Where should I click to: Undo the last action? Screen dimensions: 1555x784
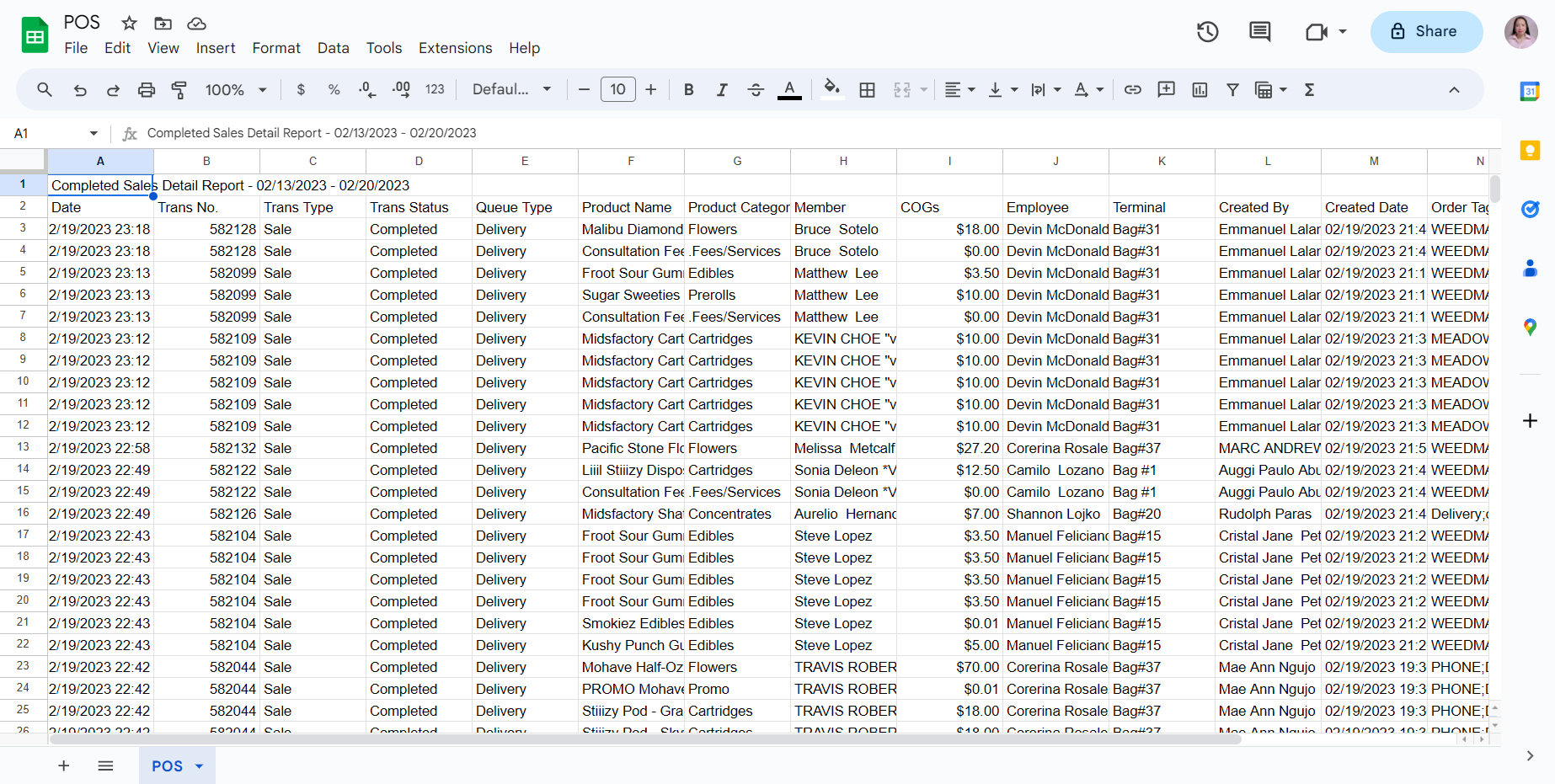coord(80,89)
